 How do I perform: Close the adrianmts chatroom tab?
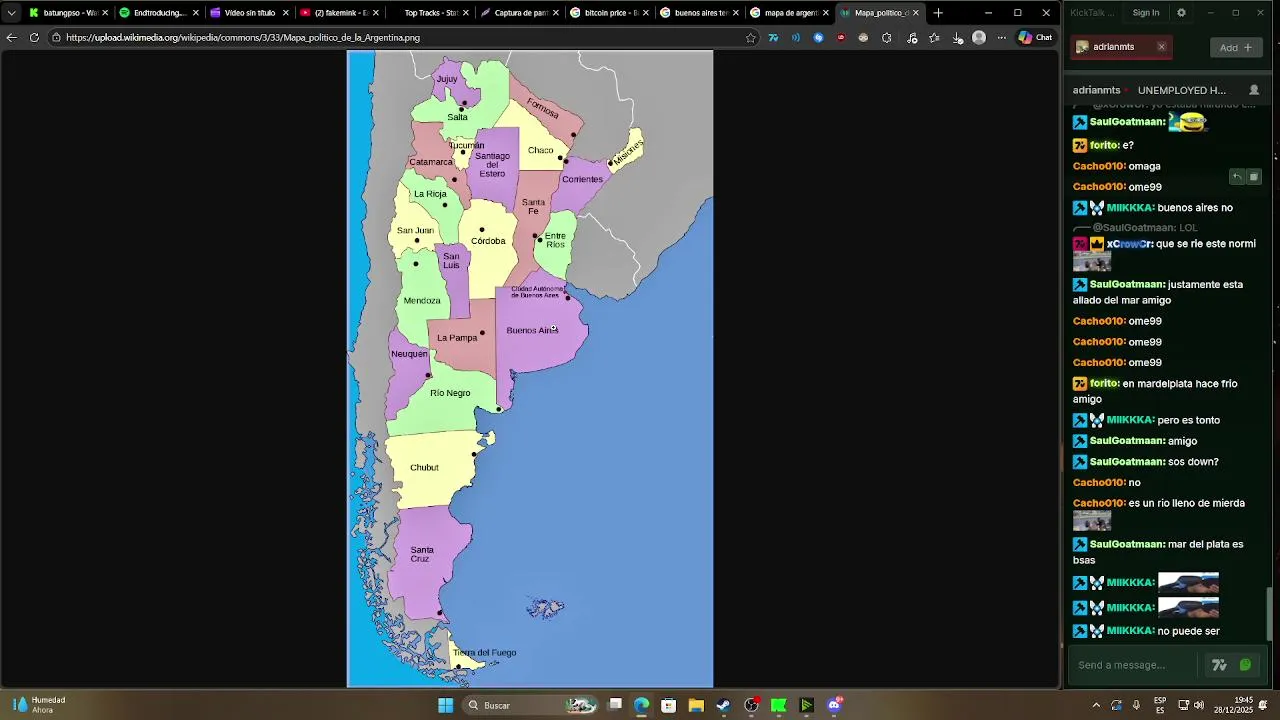click(x=1161, y=47)
